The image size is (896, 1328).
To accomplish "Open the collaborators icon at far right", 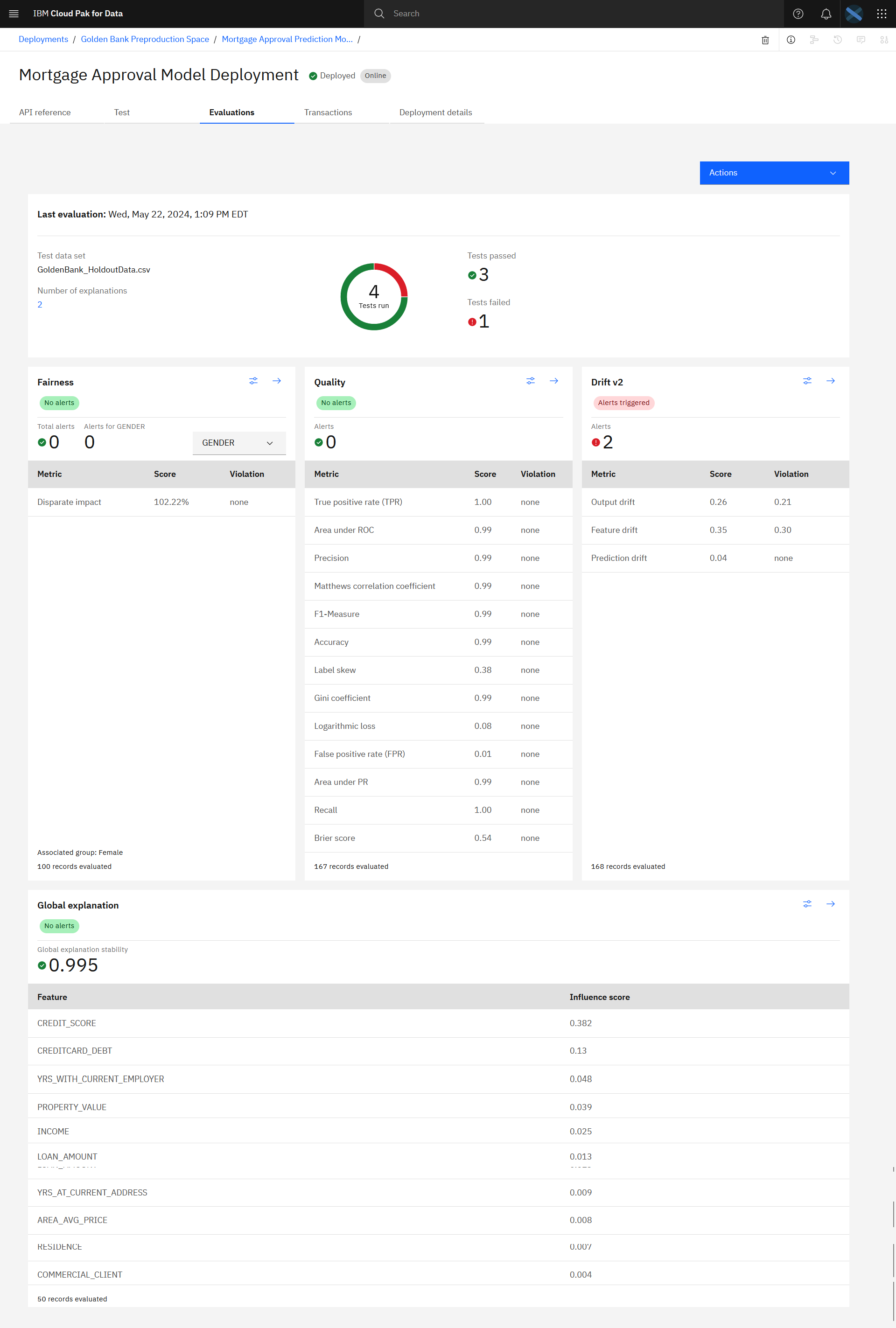I will (884, 39).
